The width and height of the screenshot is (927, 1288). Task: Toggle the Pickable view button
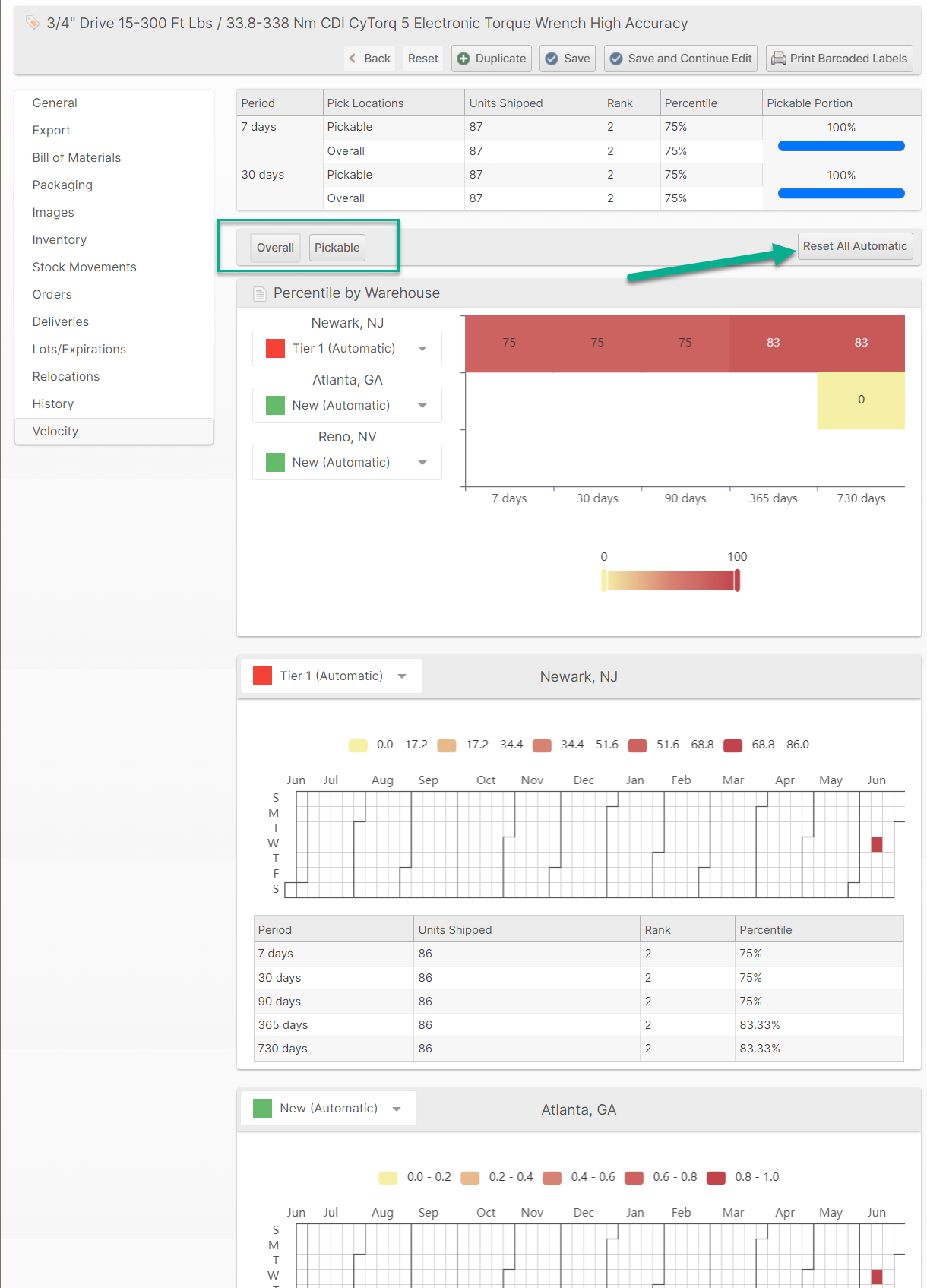pos(337,248)
